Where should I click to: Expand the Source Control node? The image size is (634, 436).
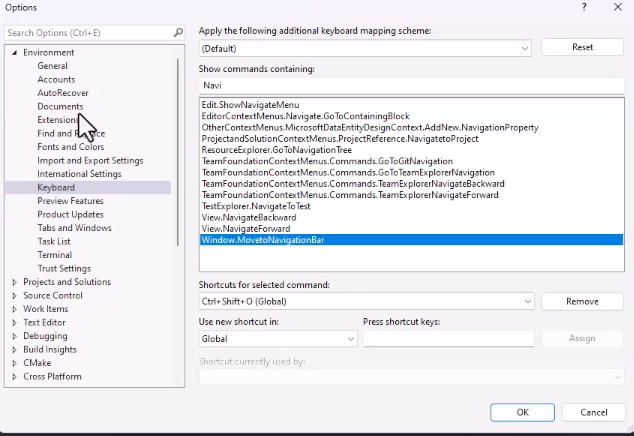click(x=15, y=296)
